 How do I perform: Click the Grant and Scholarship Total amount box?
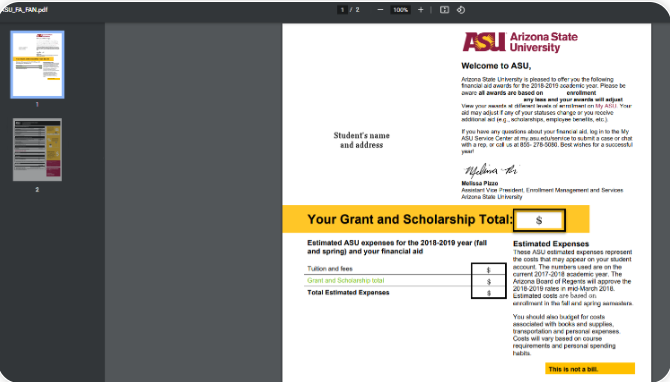(x=539, y=220)
